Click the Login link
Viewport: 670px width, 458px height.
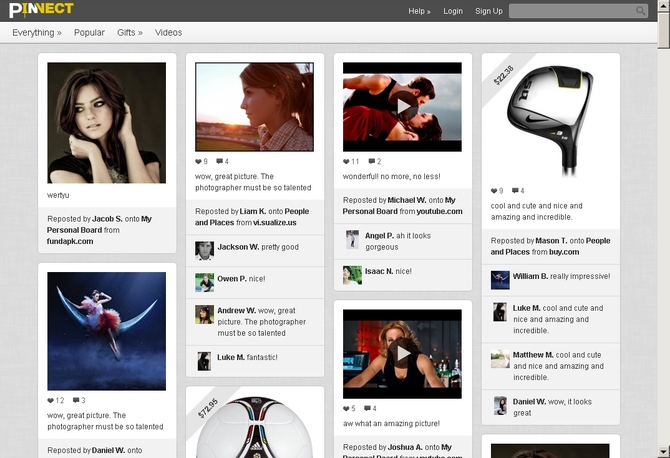point(453,11)
